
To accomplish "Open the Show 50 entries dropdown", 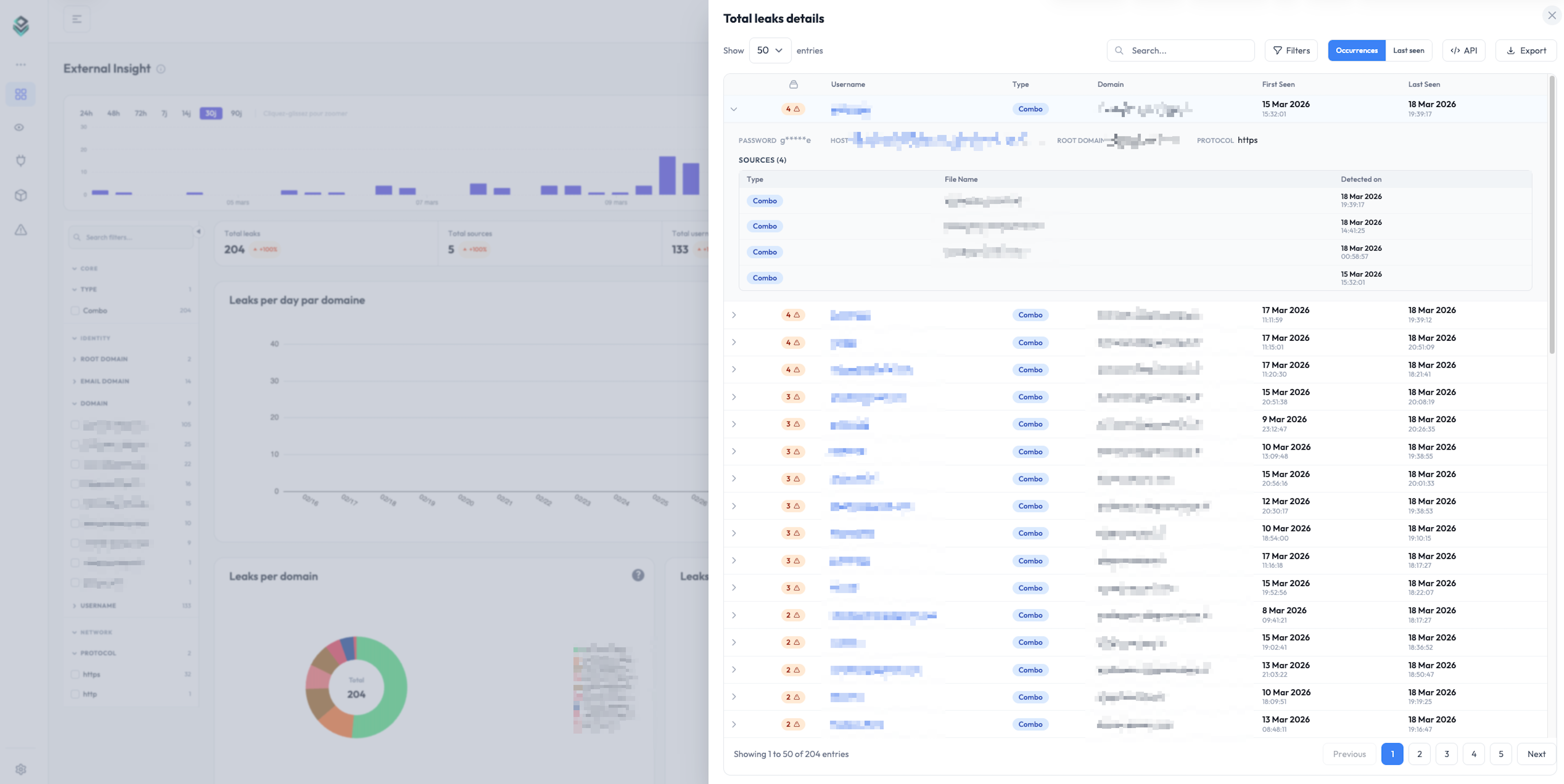I will click(770, 50).
